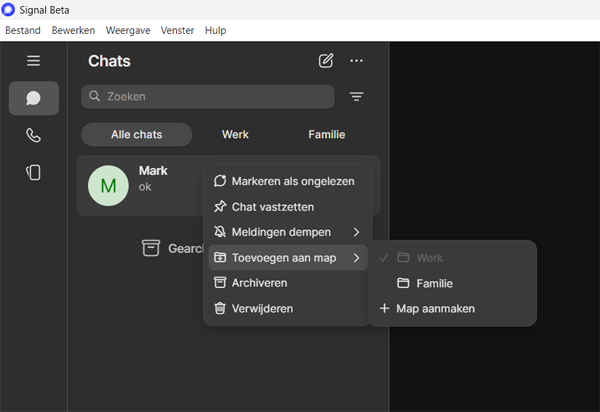Viewport: 600px width, 412px height.
Task: Click Verwijderen to delete the chat
Action: point(262,308)
